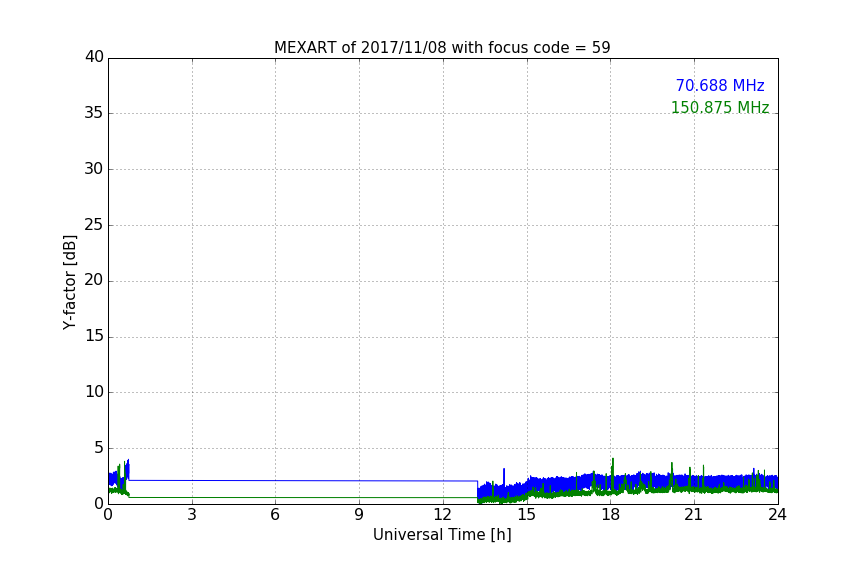Click the x-axis tick label 24
The image size is (864, 576).
777,515
